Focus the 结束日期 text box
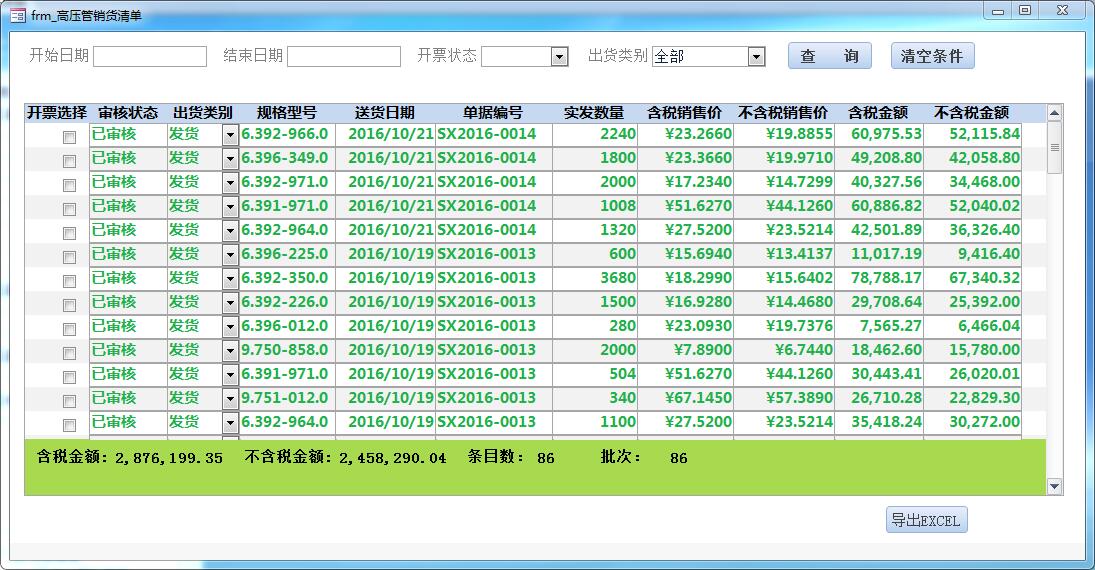This screenshot has width=1095, height=570. click(343, 57)
